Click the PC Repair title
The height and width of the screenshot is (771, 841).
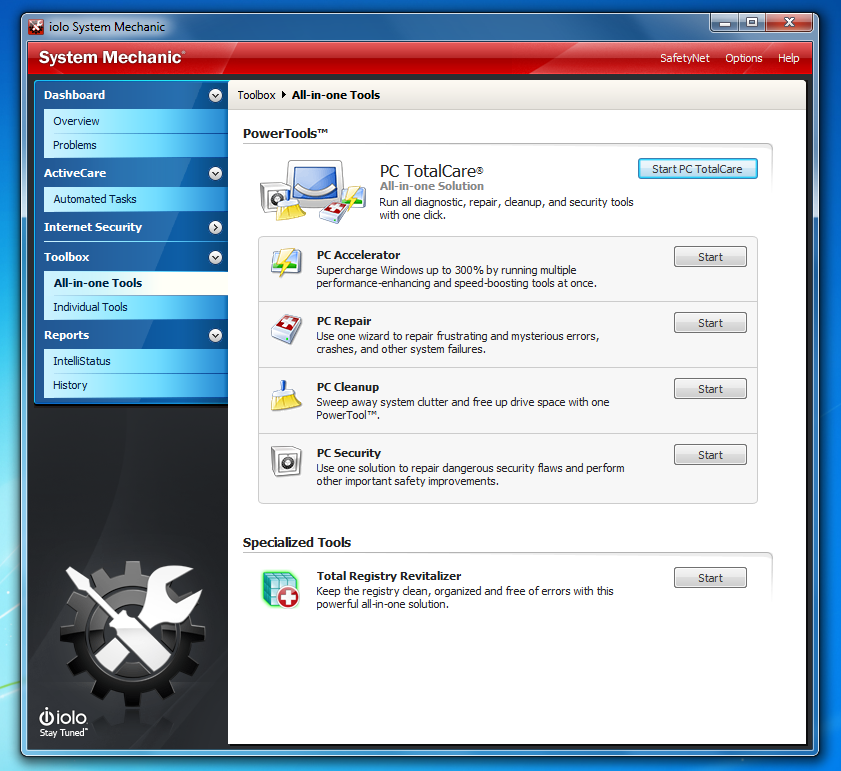[x=344, y=321]
